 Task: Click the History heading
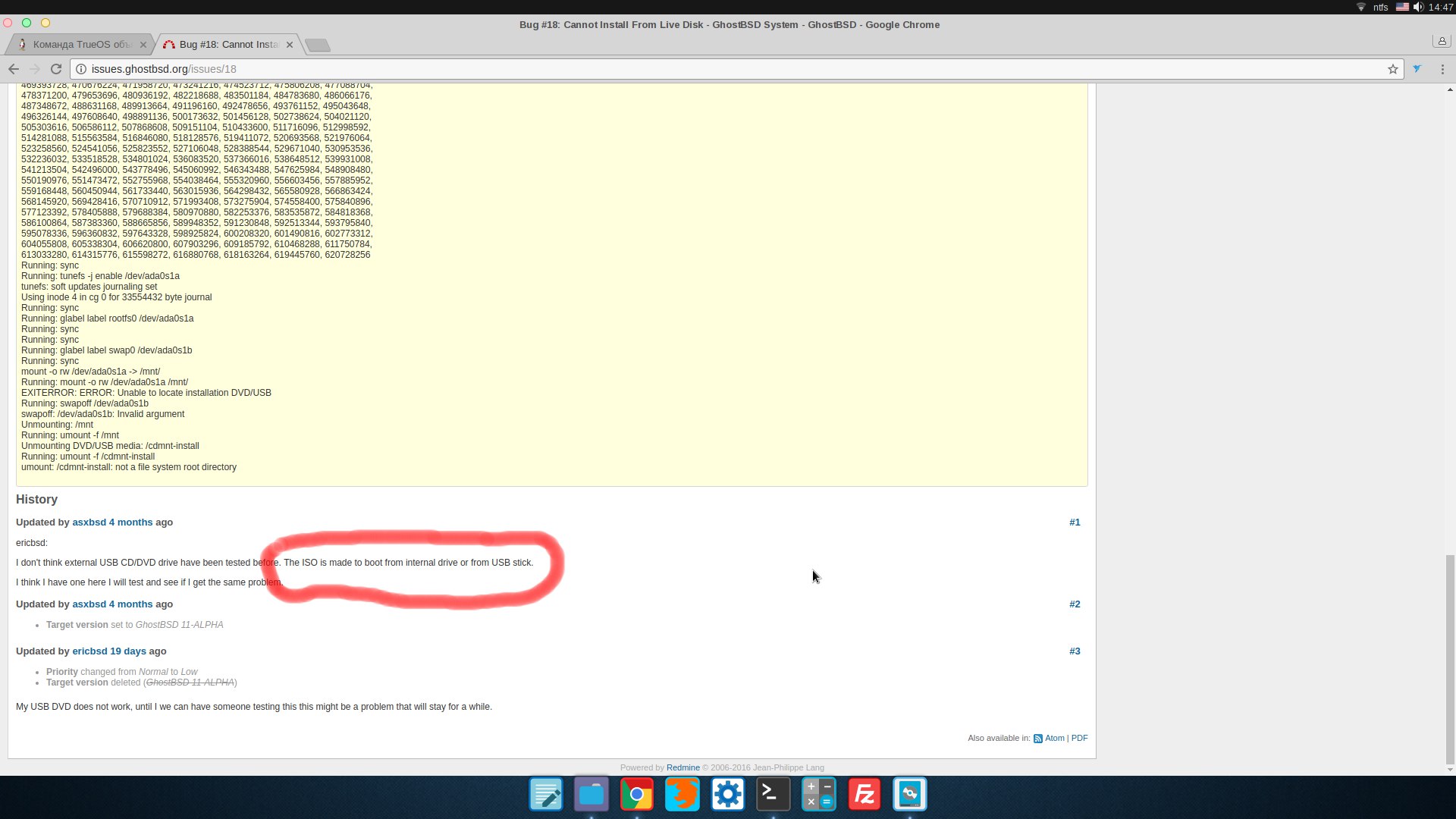click(36, 500)
